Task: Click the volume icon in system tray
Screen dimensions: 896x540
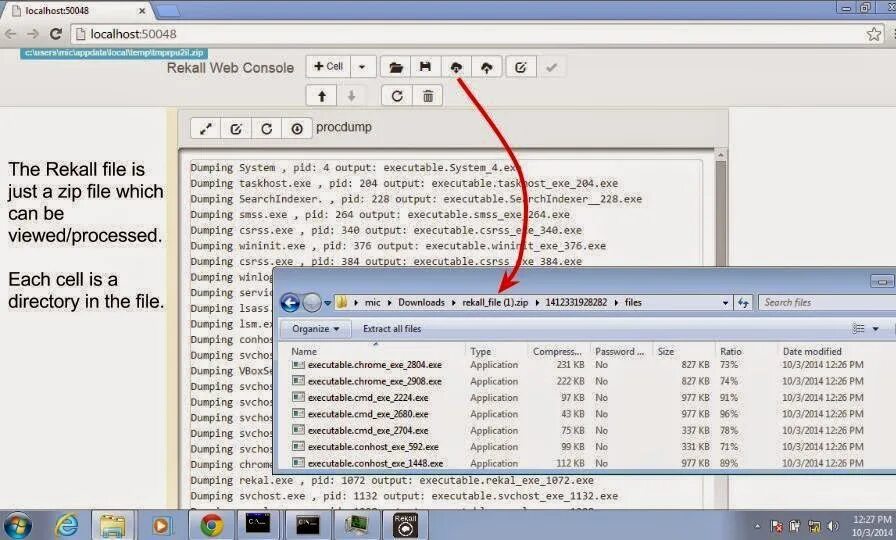Action: (833, 526)
